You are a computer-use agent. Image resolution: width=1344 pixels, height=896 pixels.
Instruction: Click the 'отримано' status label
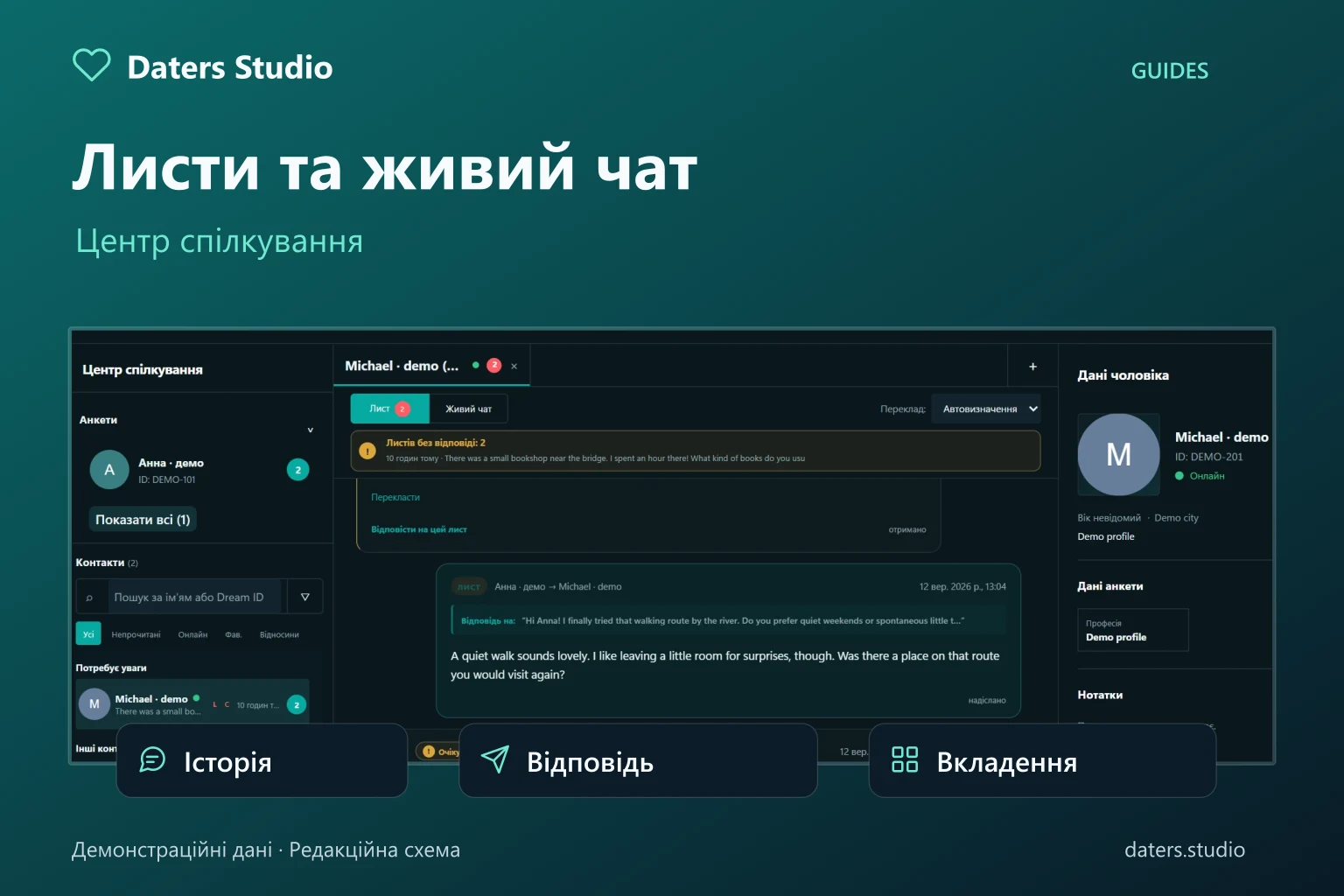coord(907,529)
